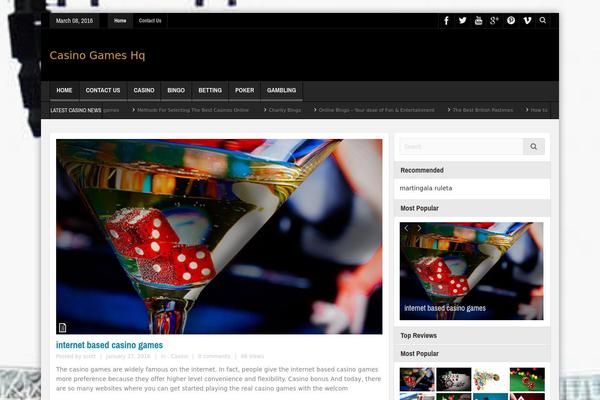Open the green table thumbnail in Most Popular grid
Image resolution: width=600 pixels, height=400 pixels.
pyautogui.click(x=527, y=379)
